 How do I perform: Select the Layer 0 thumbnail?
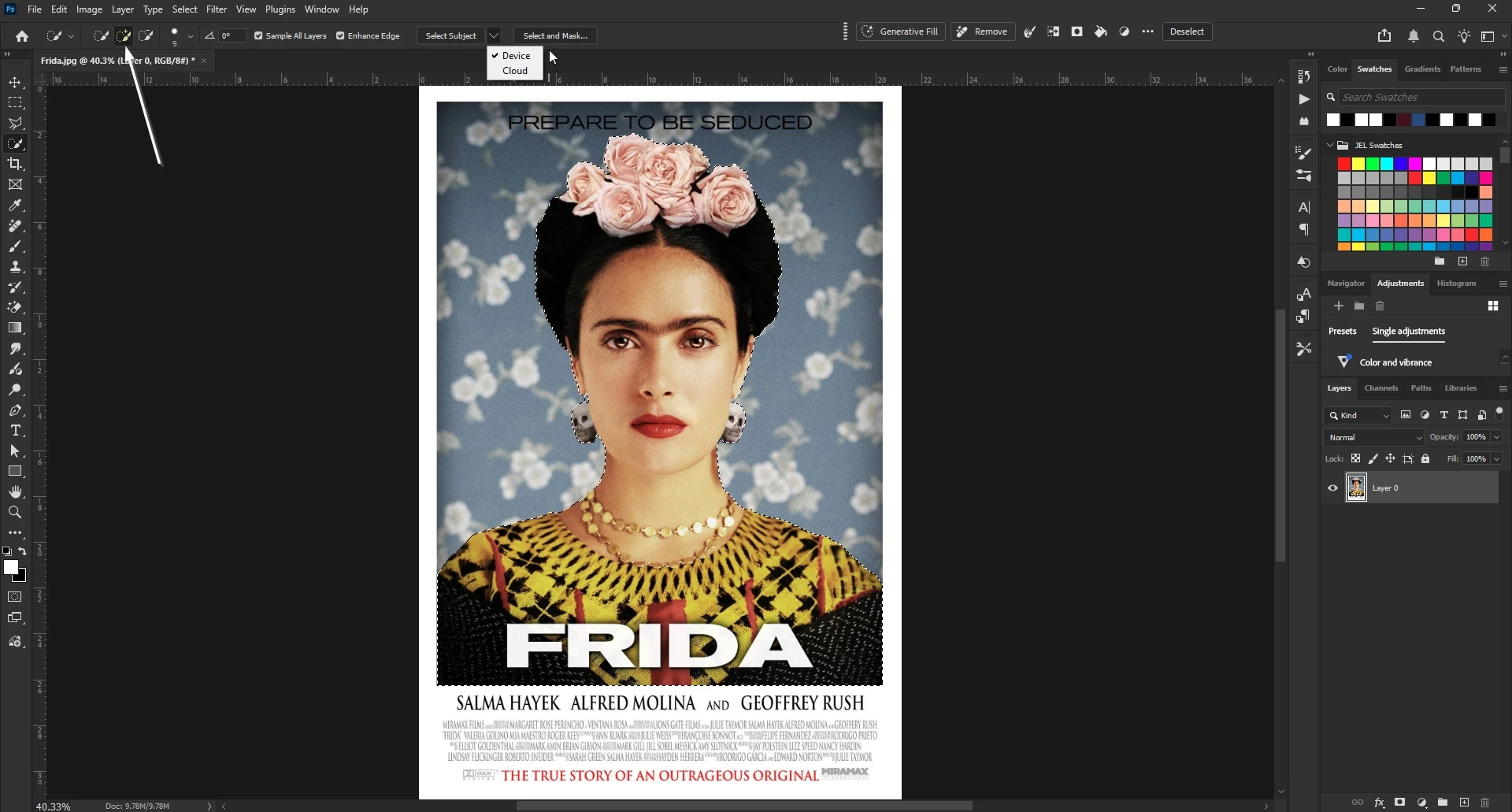click(1356, 488)
